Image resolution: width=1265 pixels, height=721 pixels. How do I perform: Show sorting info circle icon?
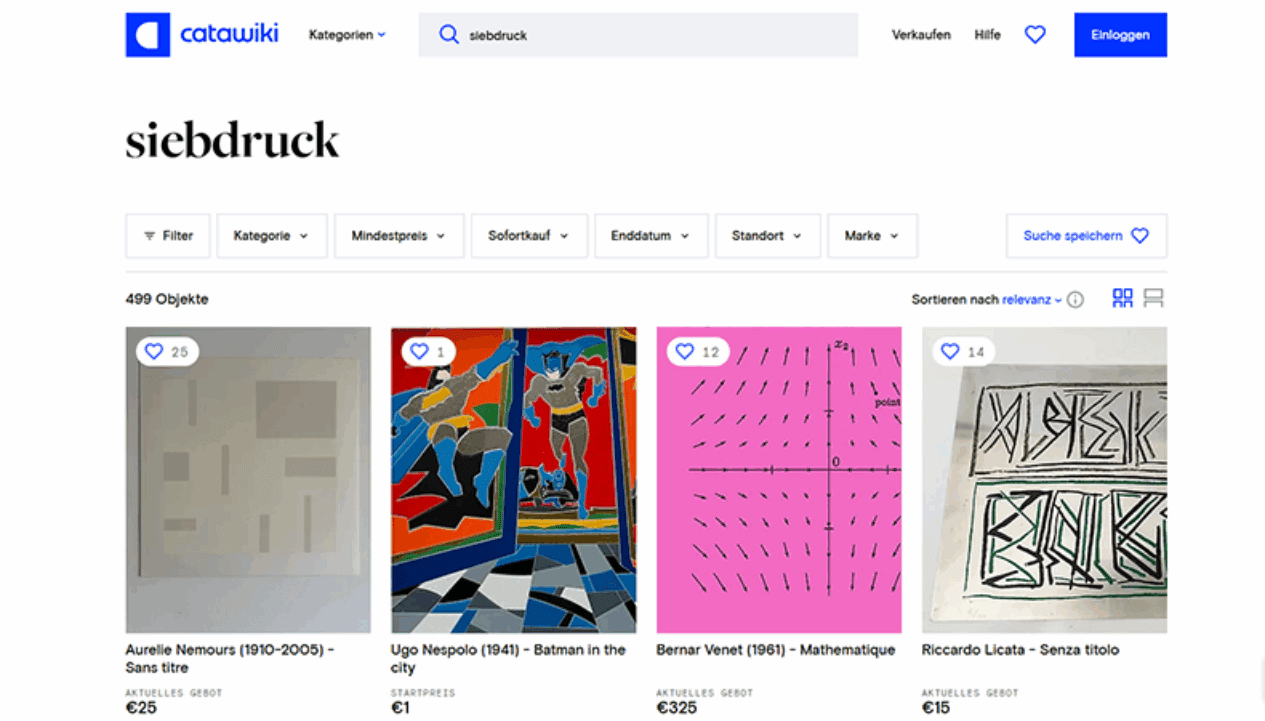(1075, 300)
